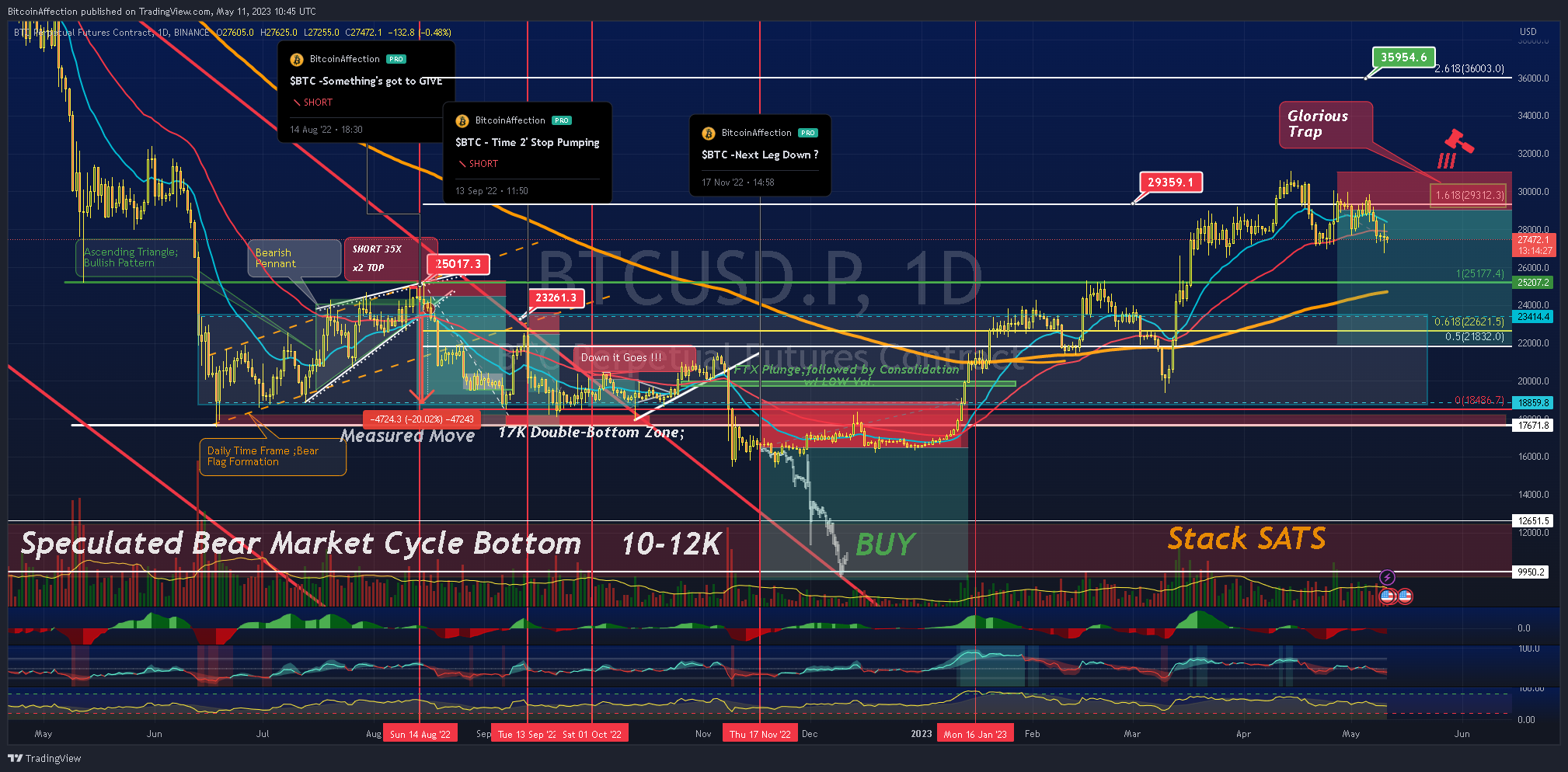This screenshot has height=772, width=1568.
Task: Click the current price 27472.1 axis label
Action: [x=1534, y=240]
